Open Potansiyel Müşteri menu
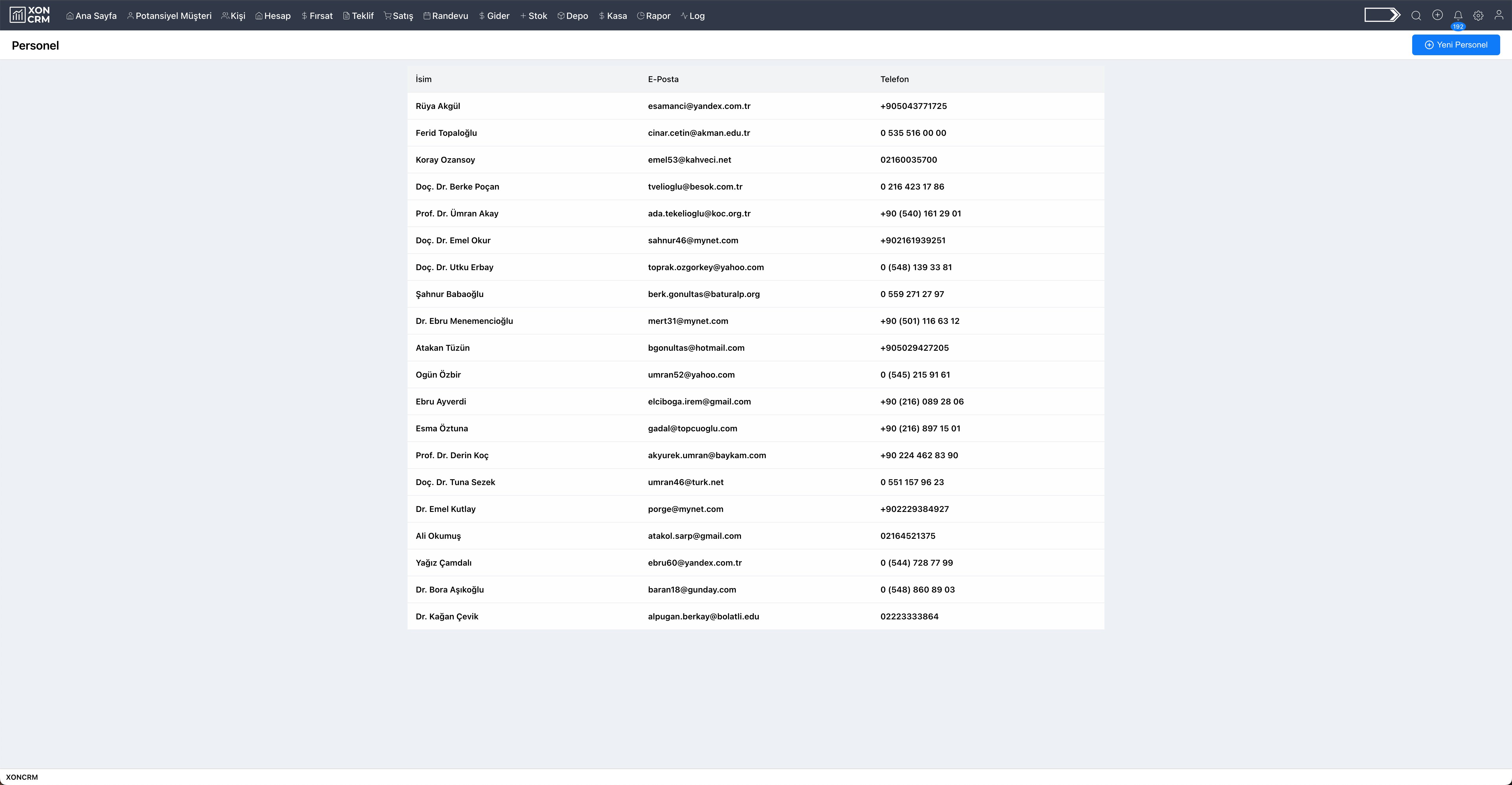 coord(169,16)
